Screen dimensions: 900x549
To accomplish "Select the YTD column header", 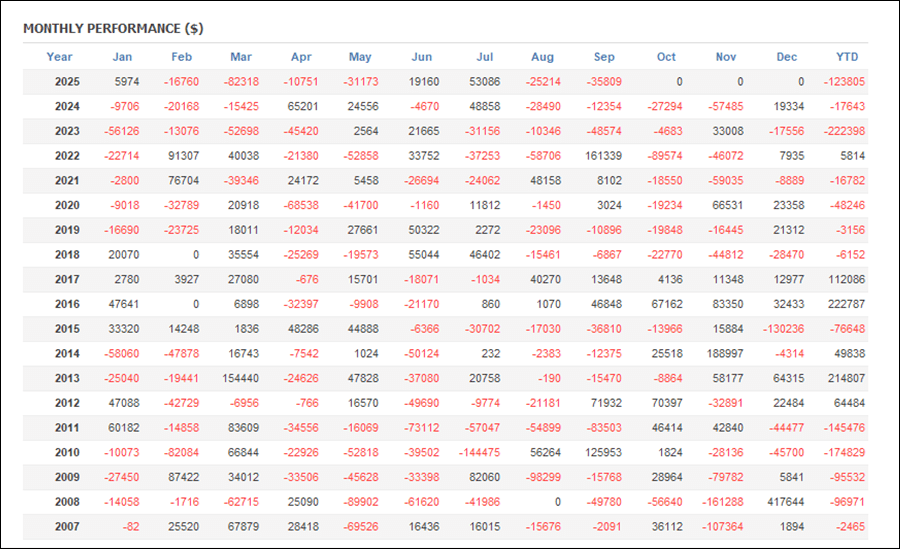I will pyautogui.click(x=847, y=57).
